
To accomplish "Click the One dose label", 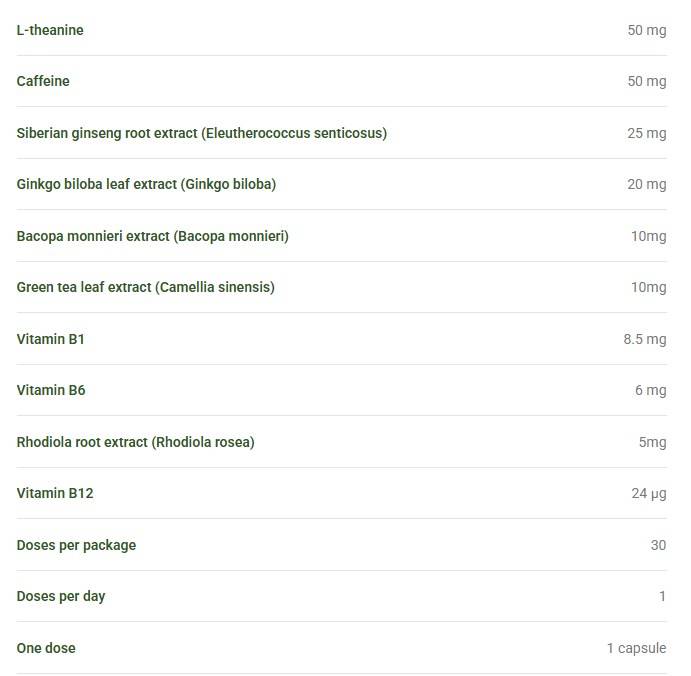I will pos(46,648).
